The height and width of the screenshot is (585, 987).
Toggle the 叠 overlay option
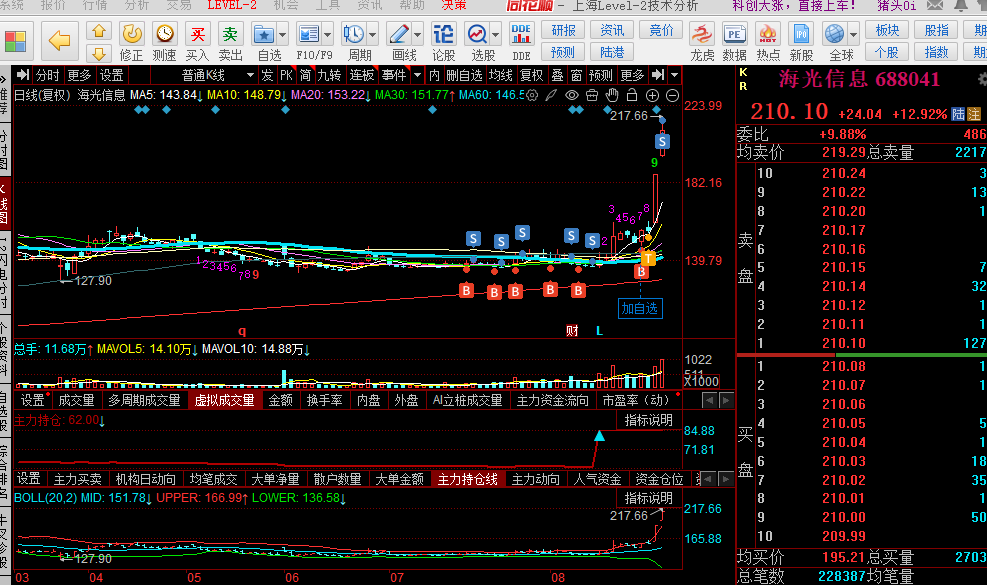[x=557, y=76]
